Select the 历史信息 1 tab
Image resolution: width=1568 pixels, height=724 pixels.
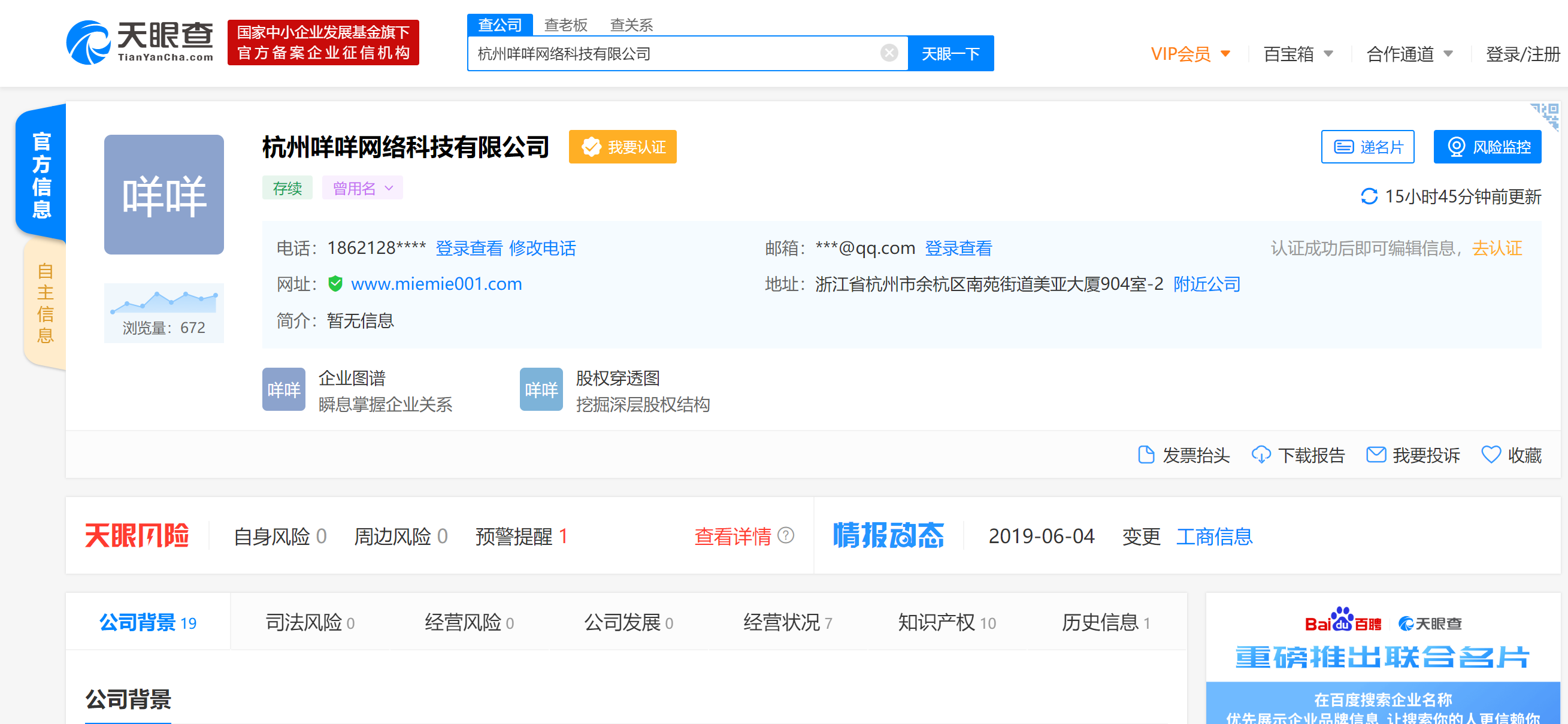tap(1107, 622)
